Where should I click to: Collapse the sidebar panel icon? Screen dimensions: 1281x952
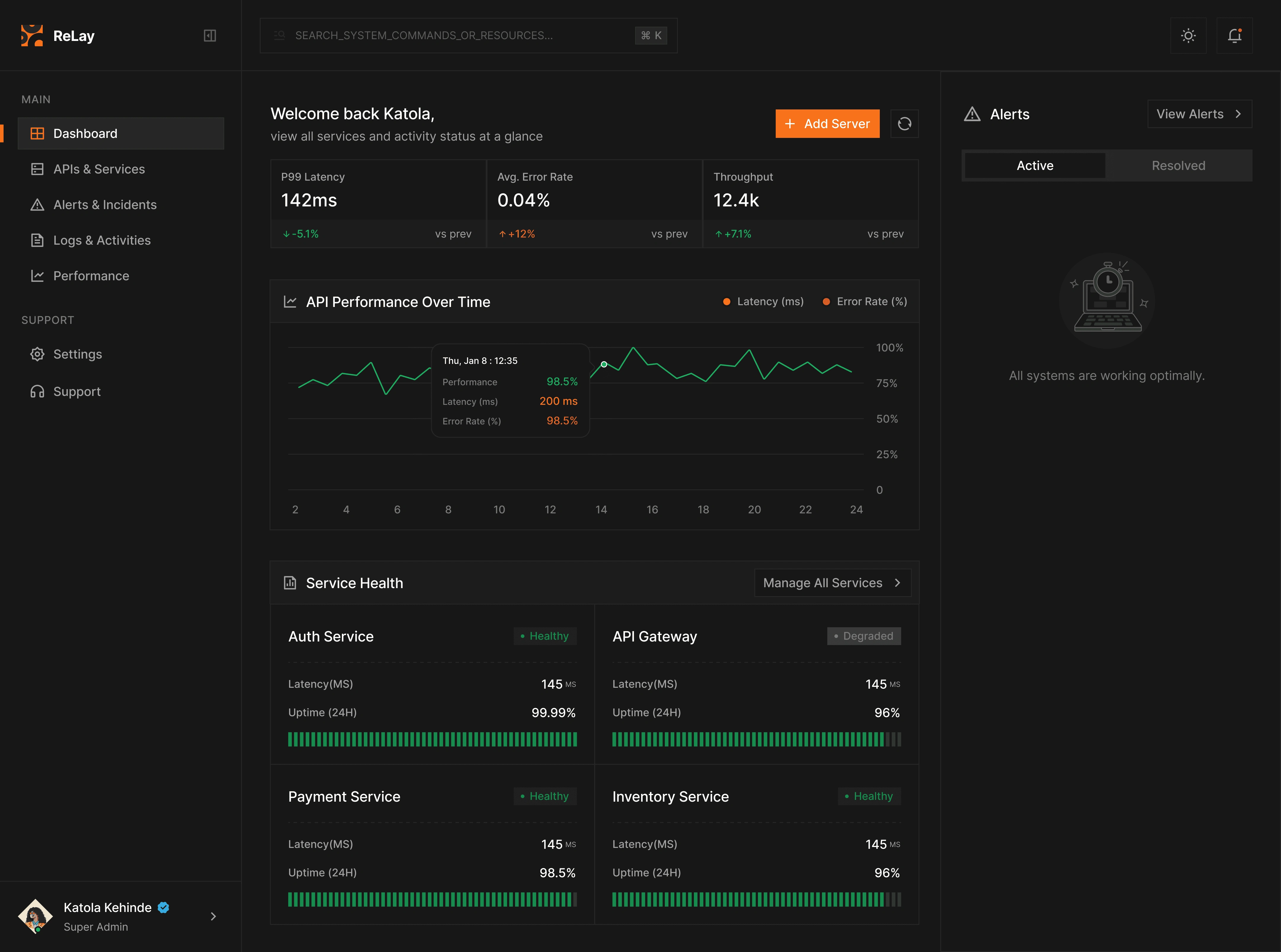(x=210, y=36)
